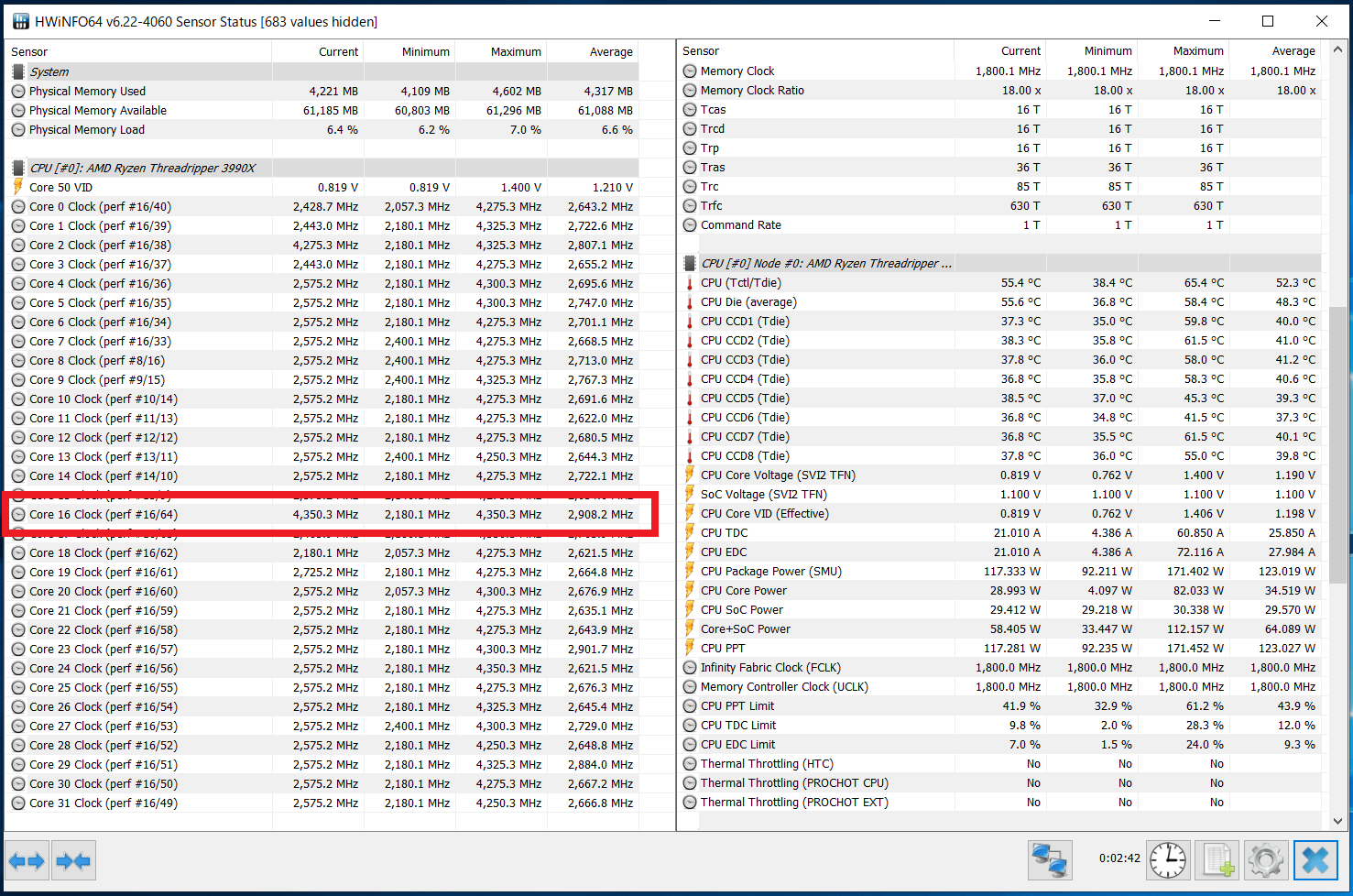Select the CPU Die (average) row
1353x896 pixels.
pos(999,301)
